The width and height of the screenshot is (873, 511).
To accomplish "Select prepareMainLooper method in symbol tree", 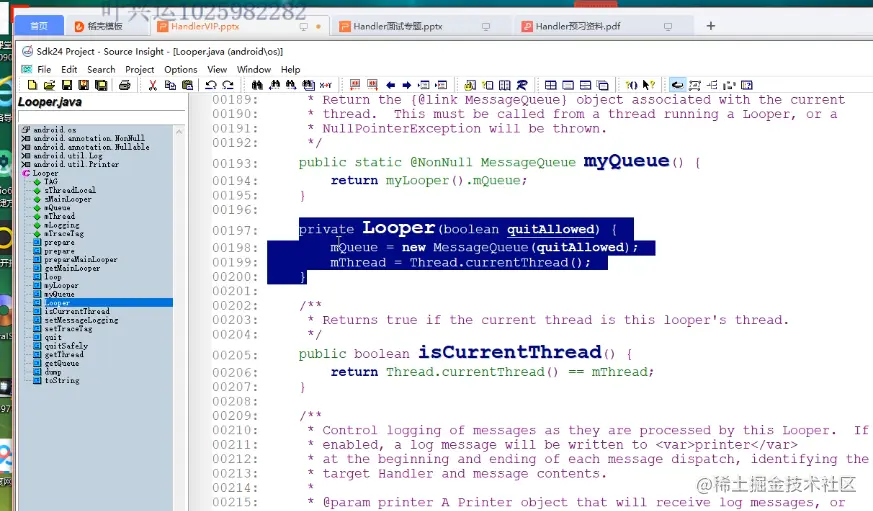I will coord(81,259).
